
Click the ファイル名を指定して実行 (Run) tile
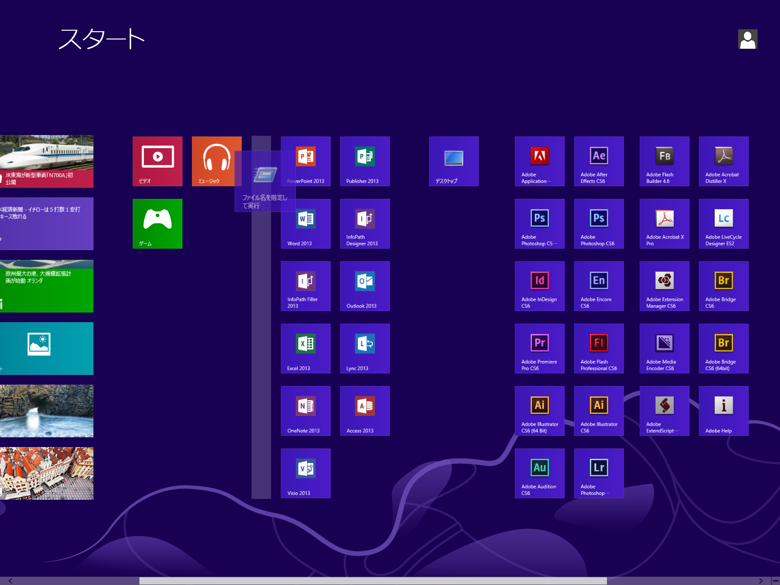point(265,182)
